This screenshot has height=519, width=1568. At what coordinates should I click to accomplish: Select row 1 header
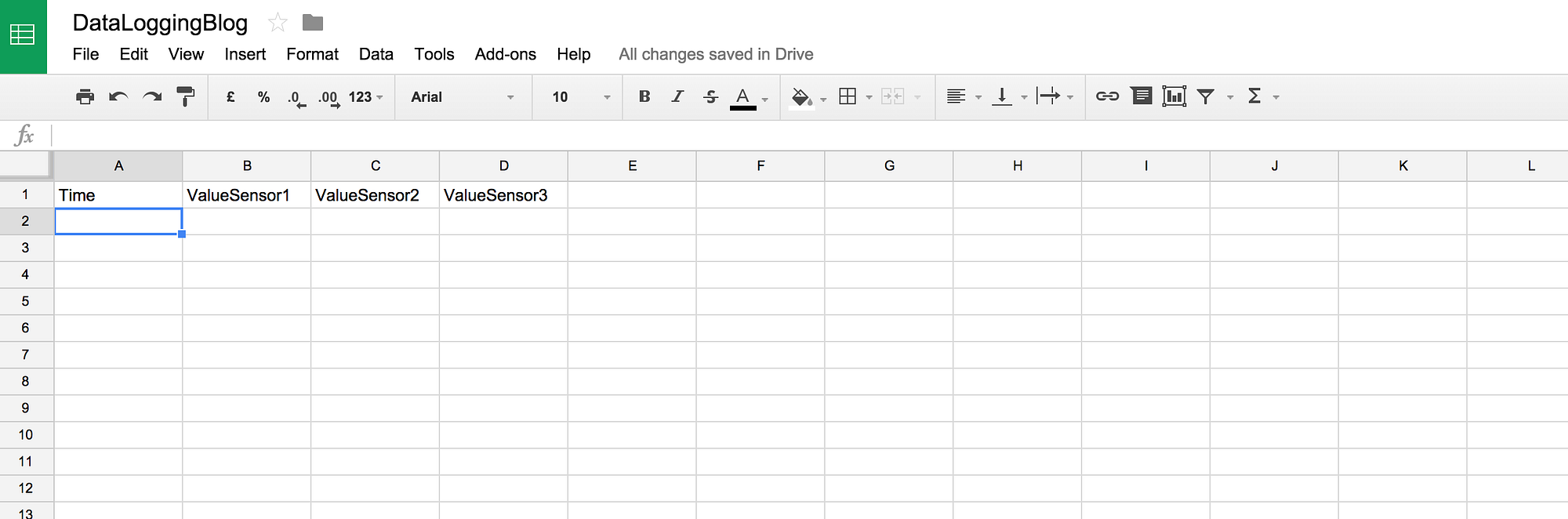point(26,194)
